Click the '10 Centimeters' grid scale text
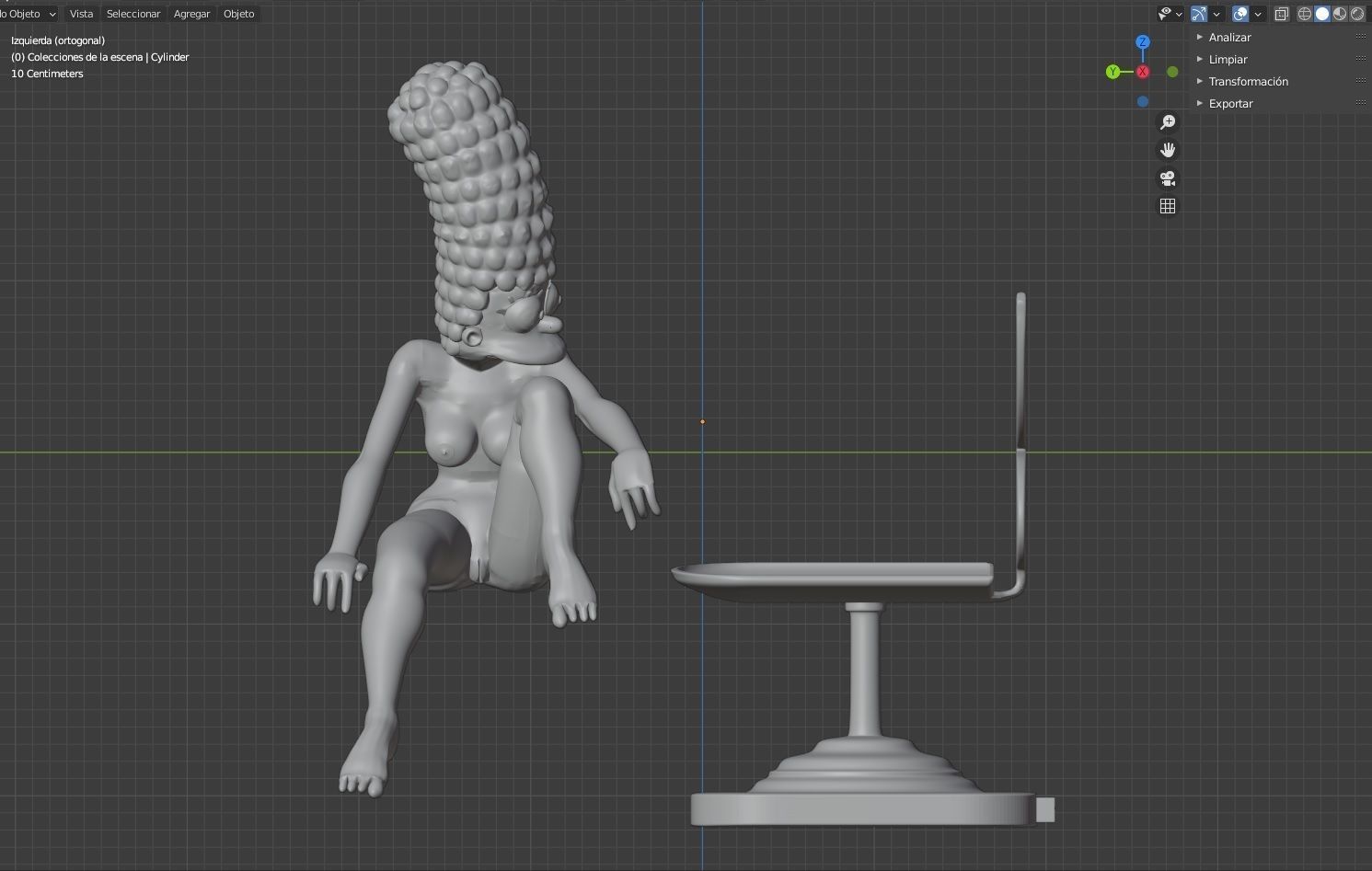 coord(47,74)
